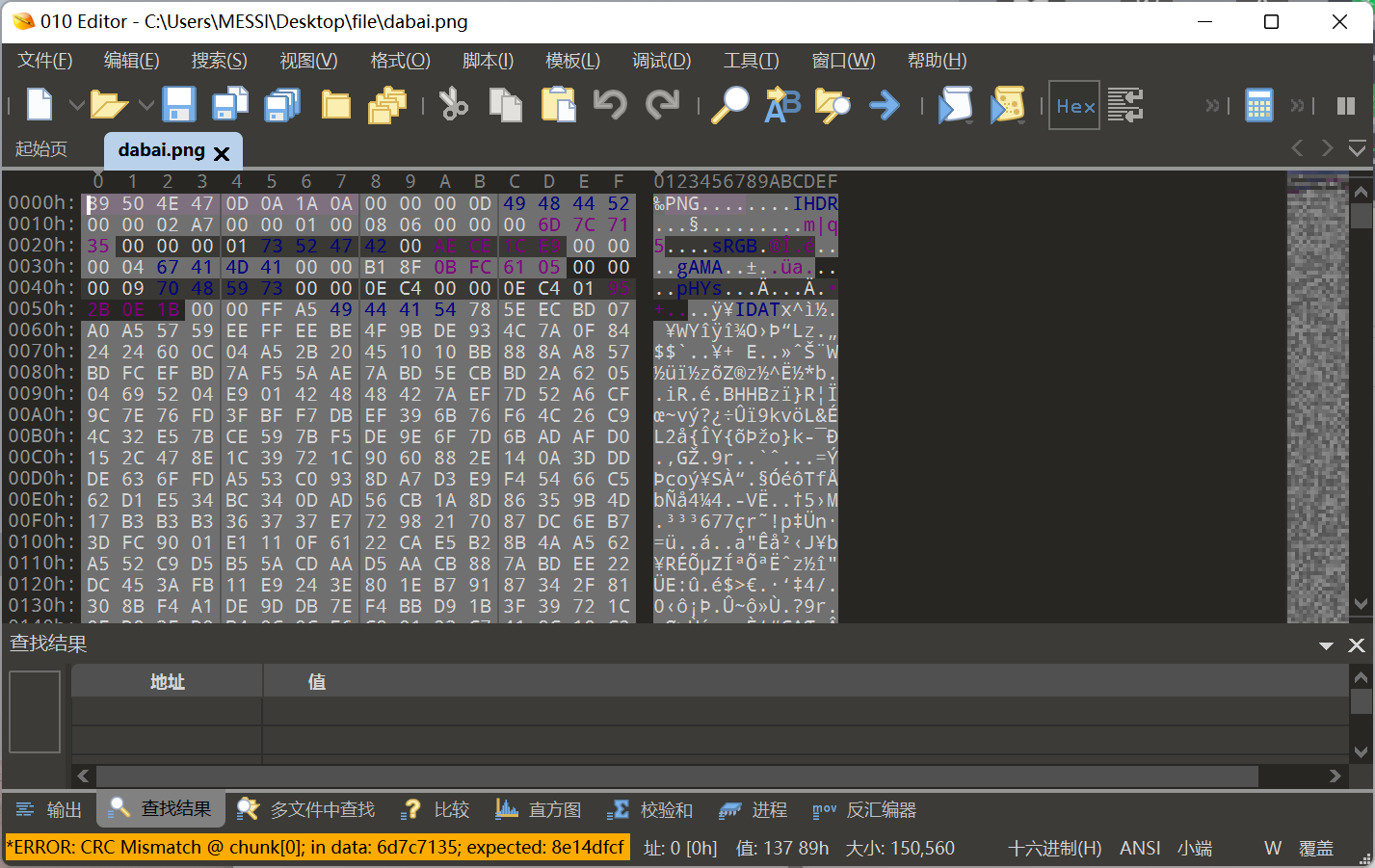Click the file minimap overview panel
The width and height of the screenshot is (1375, 868).
pos(1317,397)
